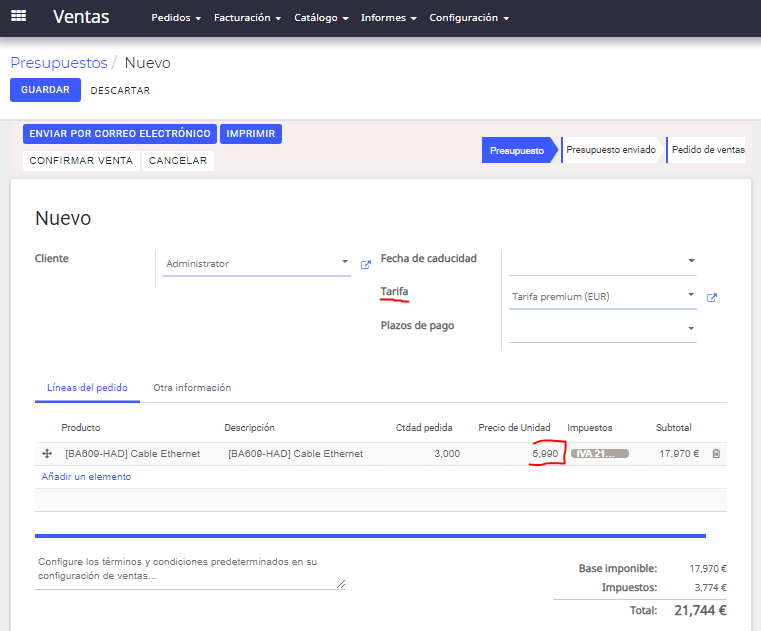Click the terms and conditions text area
761x631 pixels.
[190, 569]
